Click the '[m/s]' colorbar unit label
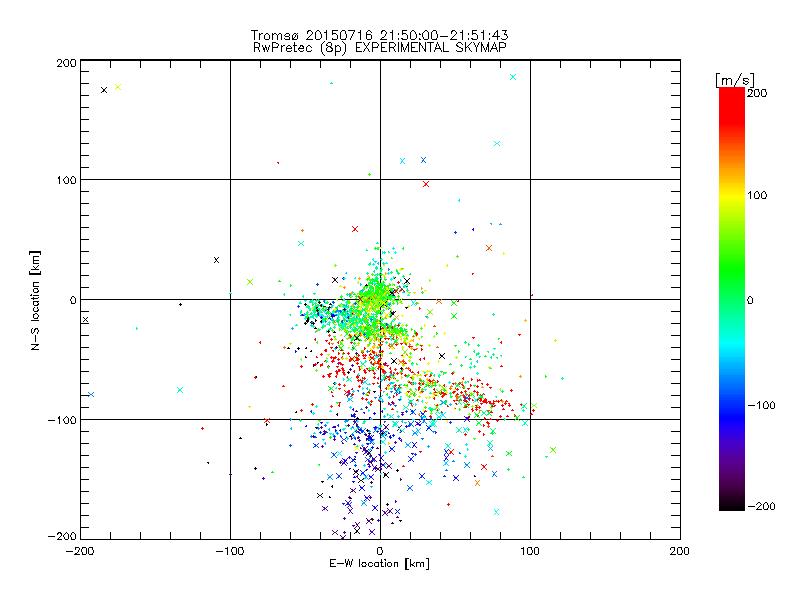The height and width of the screenshot is (600, 800). point(735,80)
